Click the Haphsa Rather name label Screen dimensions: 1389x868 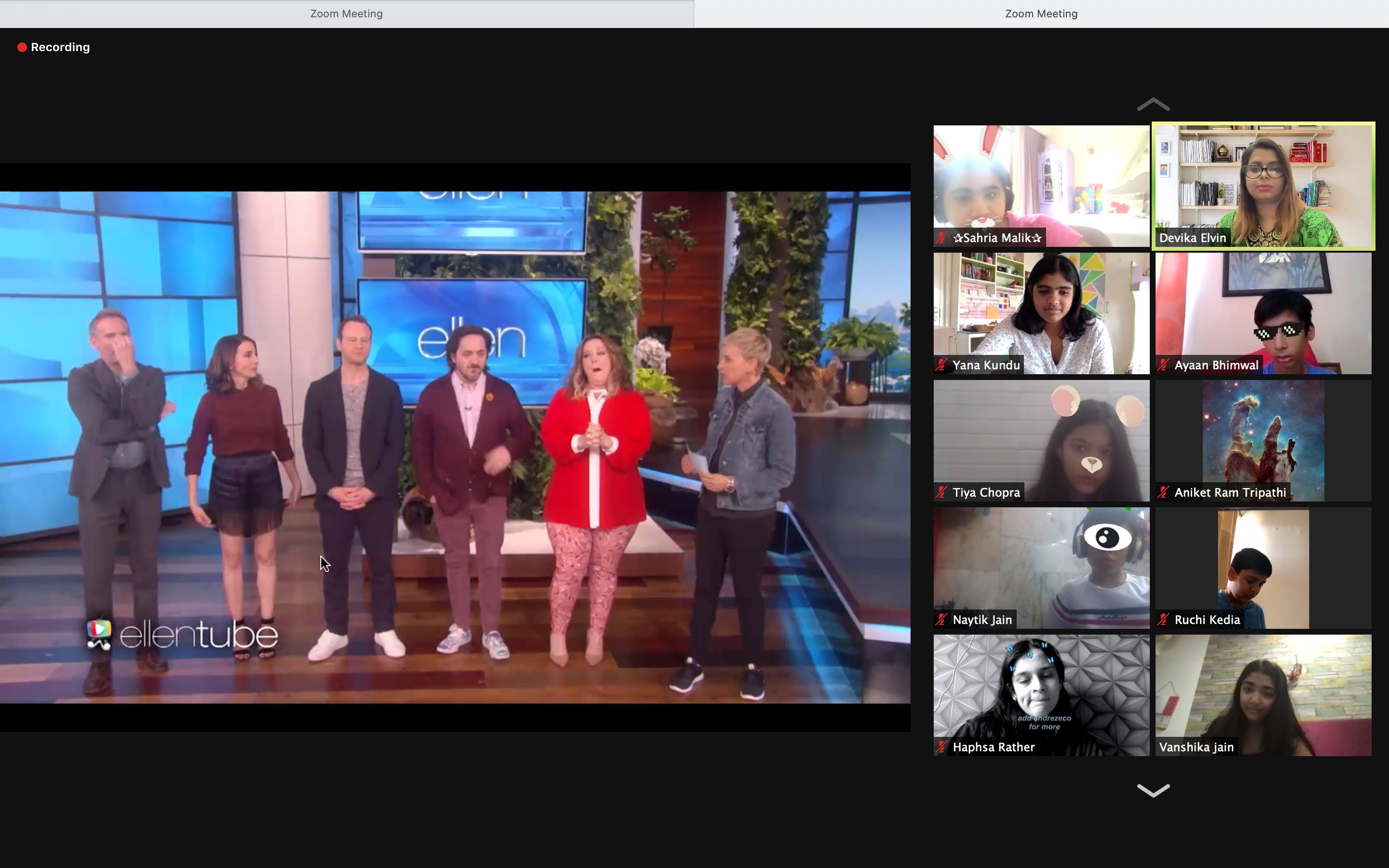[994, 747]
